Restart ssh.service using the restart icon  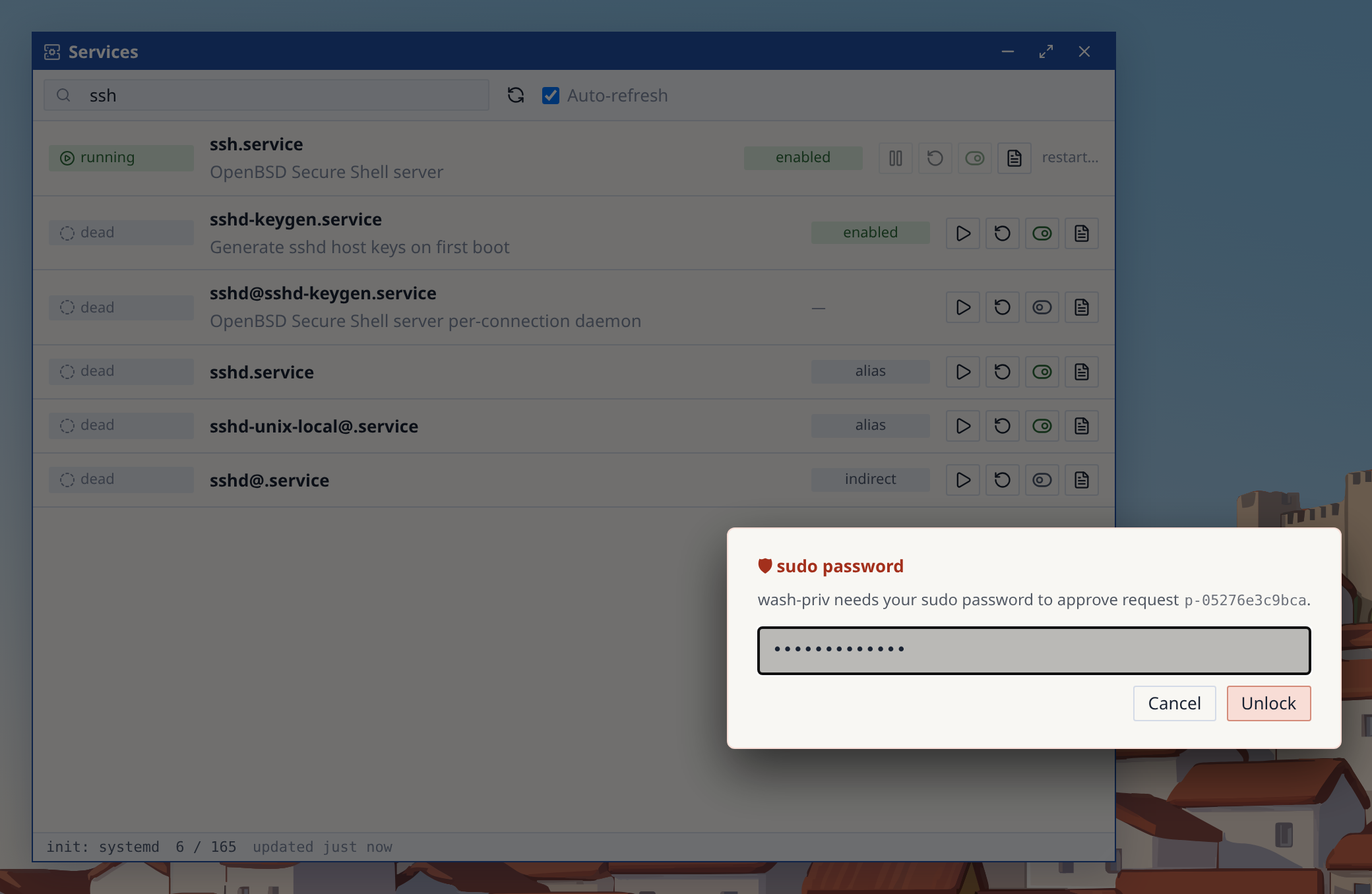pos(935,158)
